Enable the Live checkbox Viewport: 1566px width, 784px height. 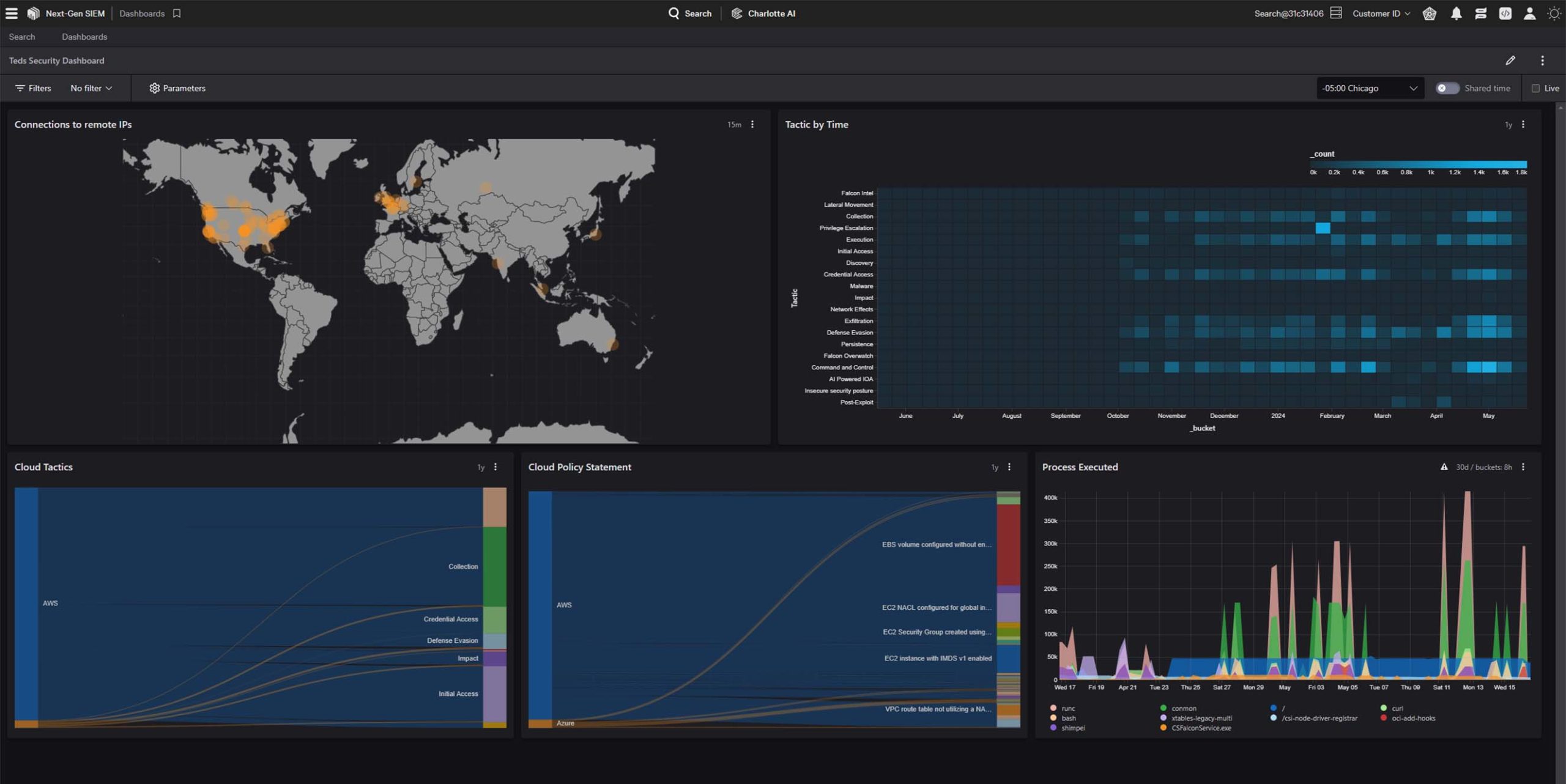click(1535, 88)
